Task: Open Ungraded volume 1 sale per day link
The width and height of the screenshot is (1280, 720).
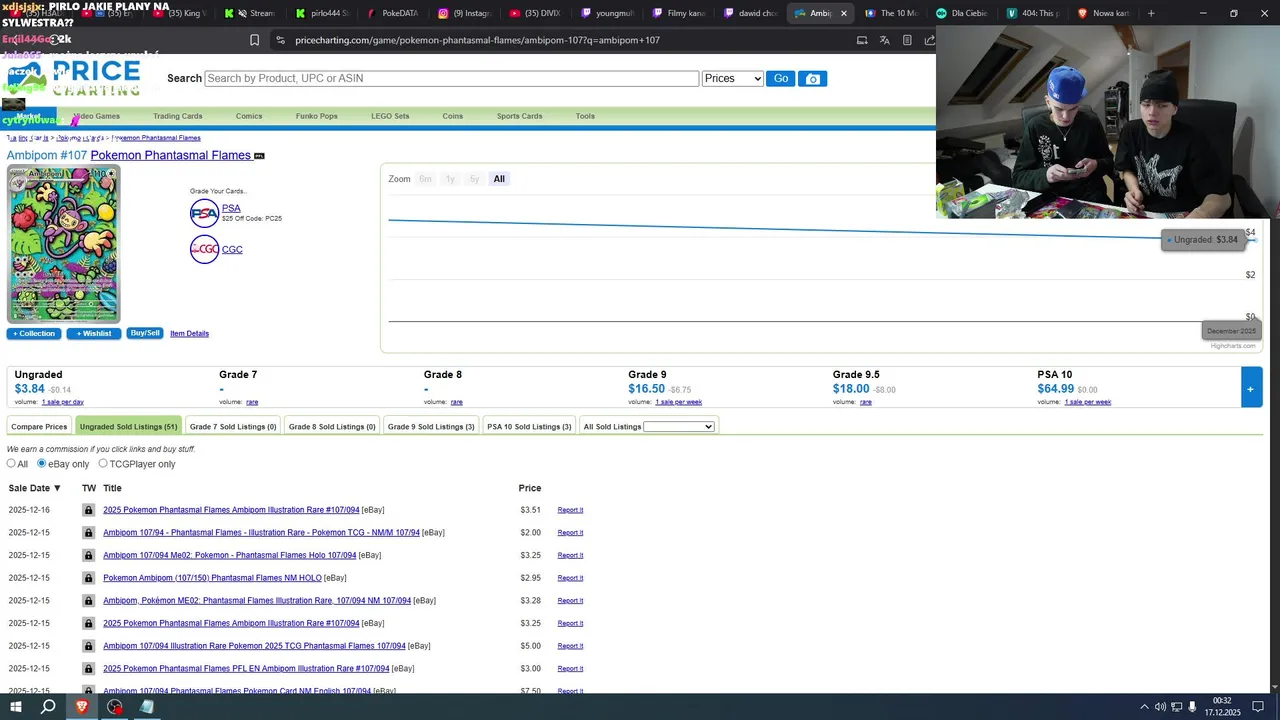Action: pyautogui.click(x=62, y=402)
